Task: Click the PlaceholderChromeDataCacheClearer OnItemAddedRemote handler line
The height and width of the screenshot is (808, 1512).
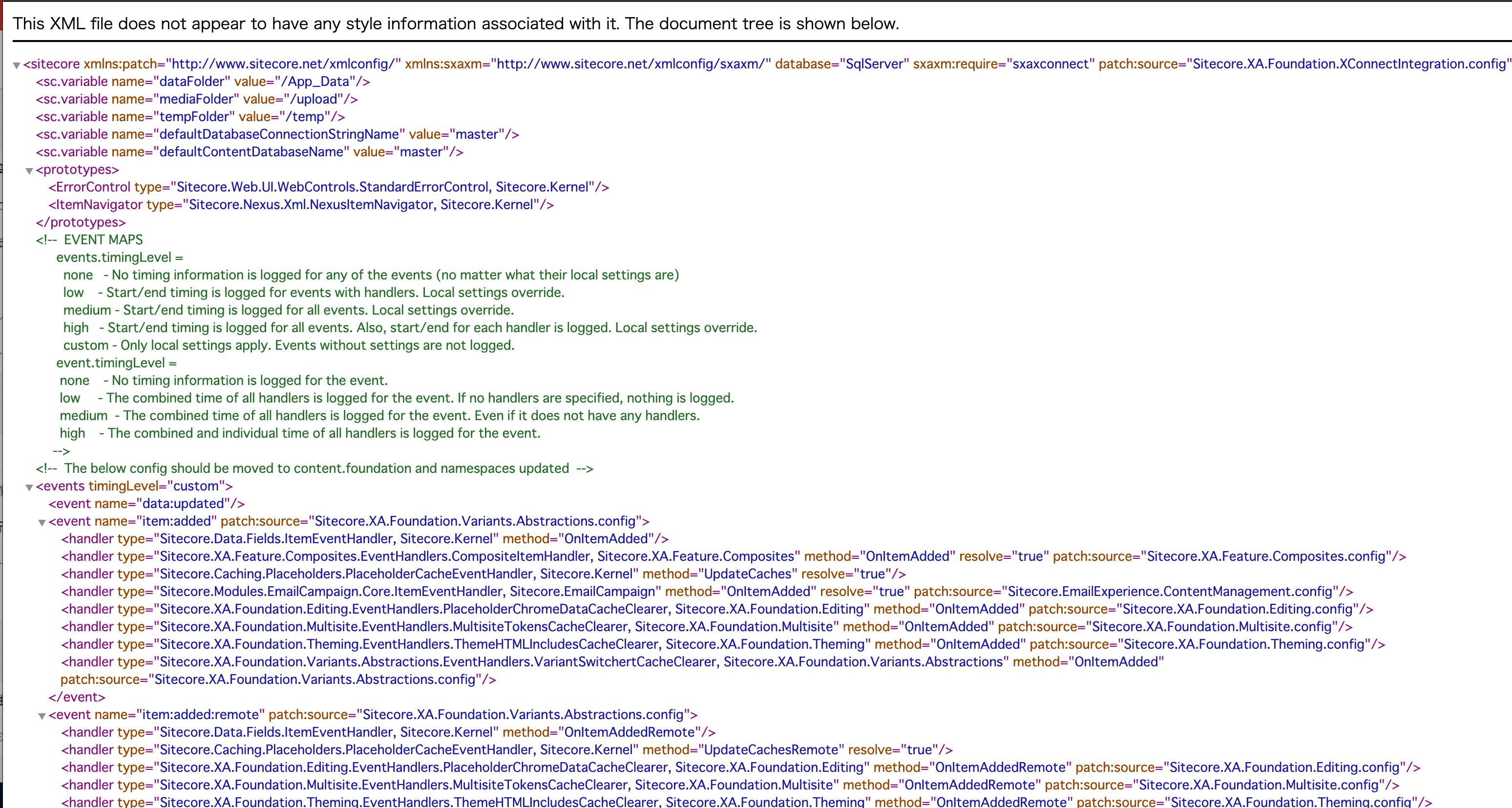Action: (x=741, y=767)
